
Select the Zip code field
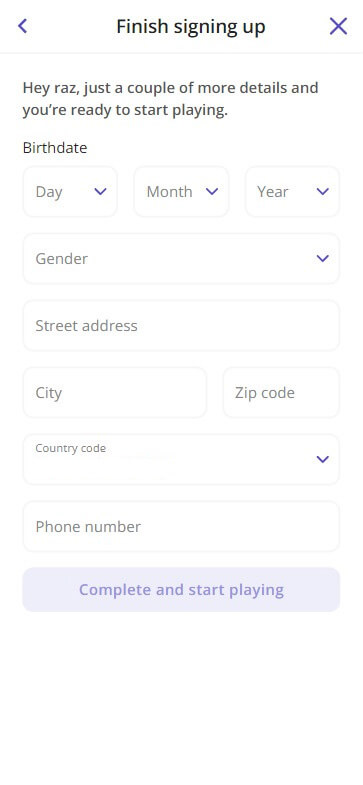(x=281, y=392)
